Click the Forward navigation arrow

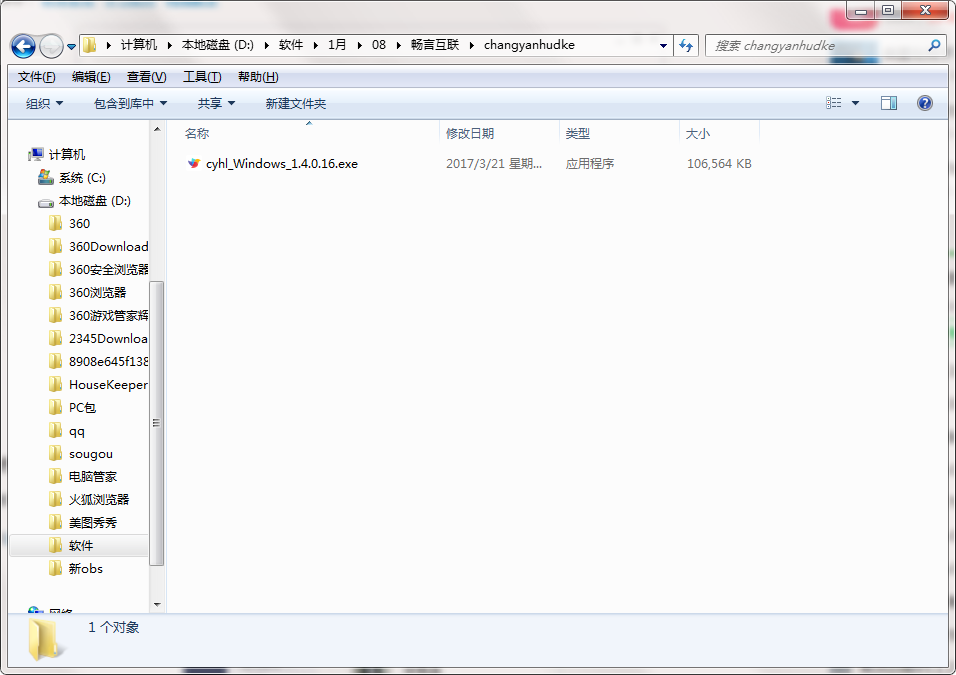(x=50, y=45)
